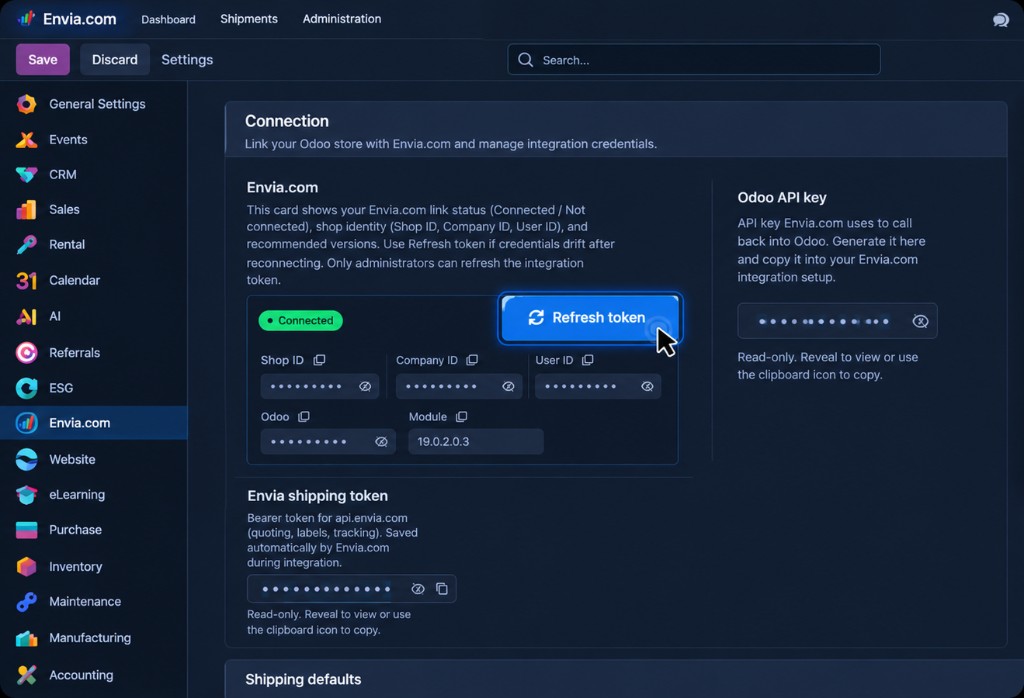The height and width of the screenshot is (698, 1024).
Task: Select AI in the sidebar
Action: point(93,316)
